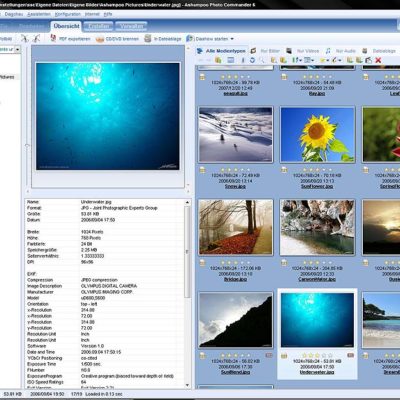This screenshot has width=400, height=400.
Task: Click status bar text 'Loaded in 0.13 sec'
Action: click(104, 394)
